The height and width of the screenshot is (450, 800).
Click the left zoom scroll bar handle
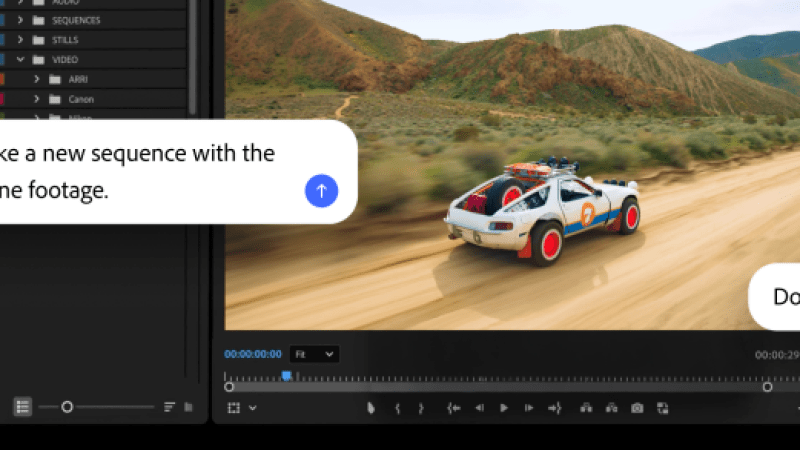229,387
